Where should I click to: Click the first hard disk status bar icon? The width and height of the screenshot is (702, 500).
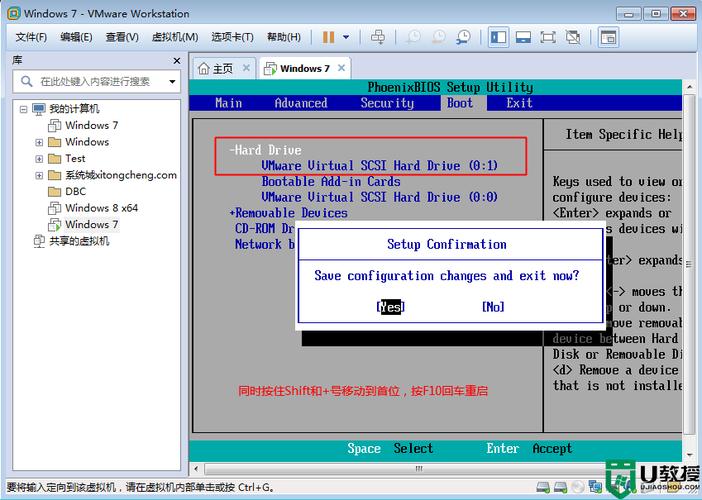tap(543, 487)
